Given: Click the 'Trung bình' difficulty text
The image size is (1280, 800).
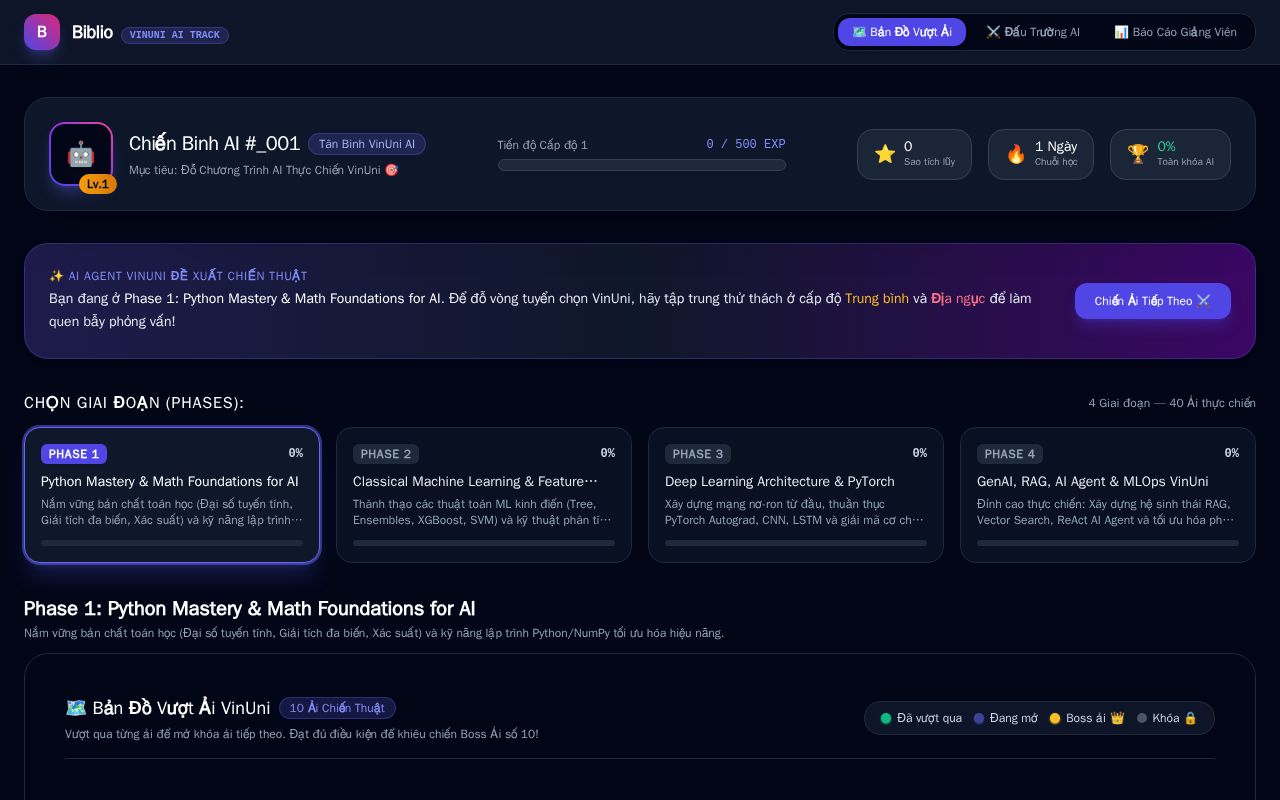Looking at the screenshot, I should [x=877, y=298].
